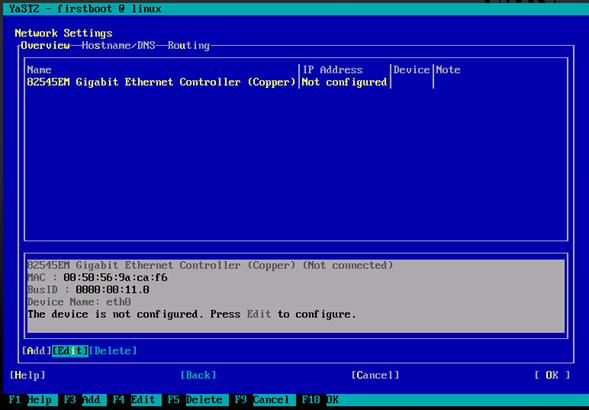Screen dimensions: 589x410
Task: Click F1 Help in the function key bar
Action: (x=32, y=399)
